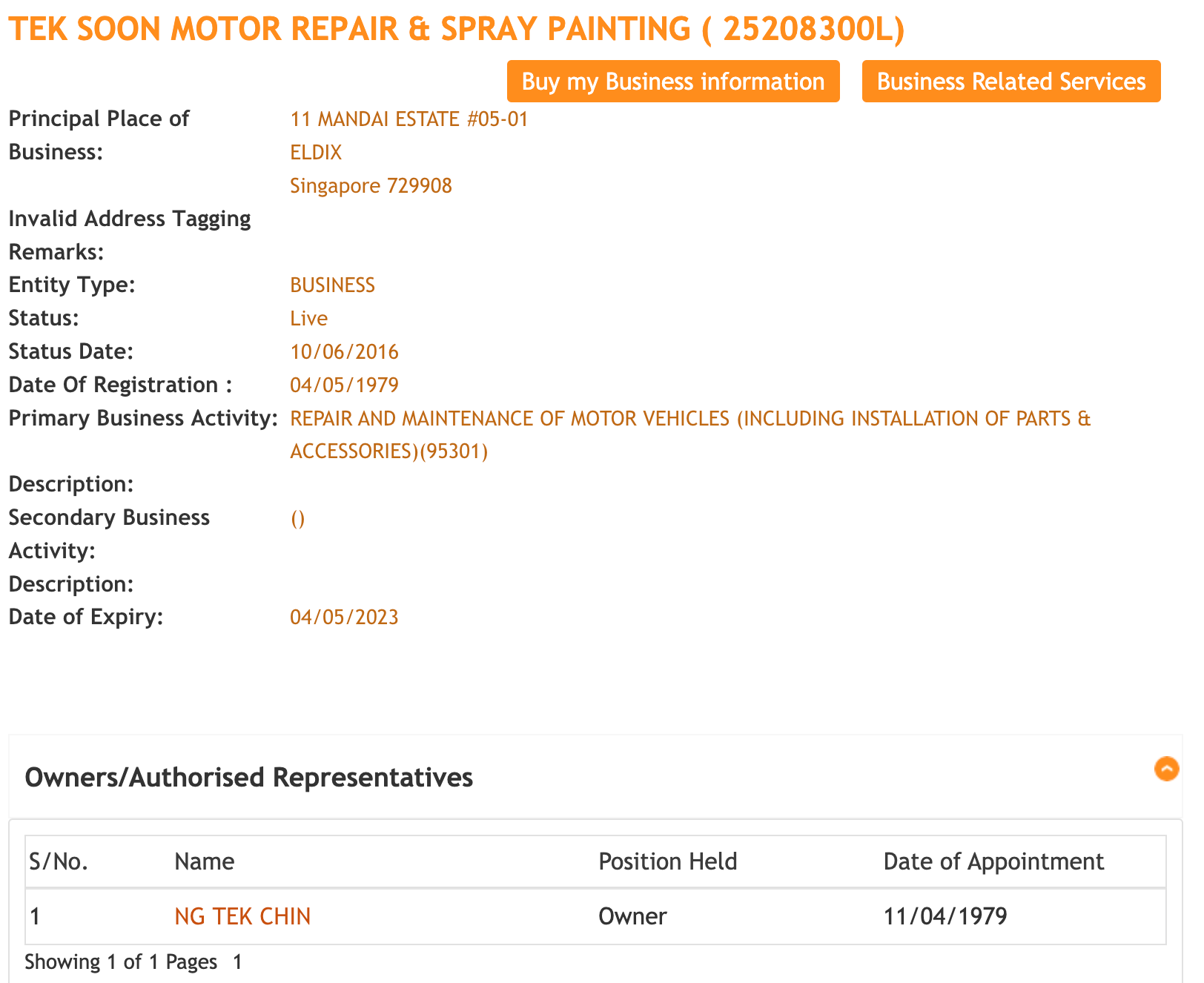
Task: Click the Position Held column header
Action: pos(667,861)
